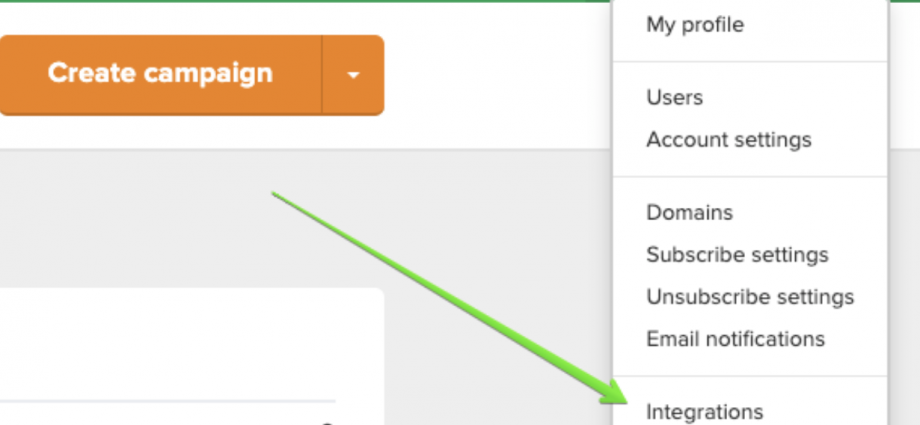920x425 pixels.
Task: Click the green strip at the top edge
Action: 300,1
